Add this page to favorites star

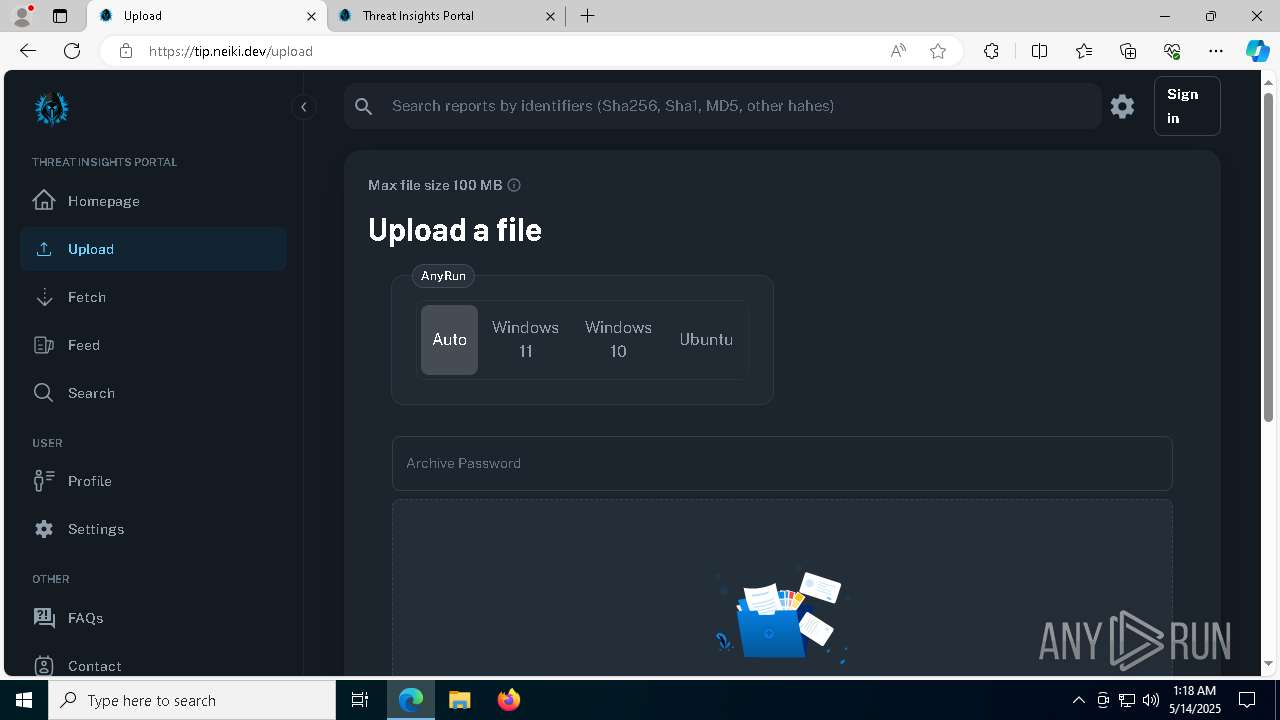pyautogui.click(x=938, y=51)
